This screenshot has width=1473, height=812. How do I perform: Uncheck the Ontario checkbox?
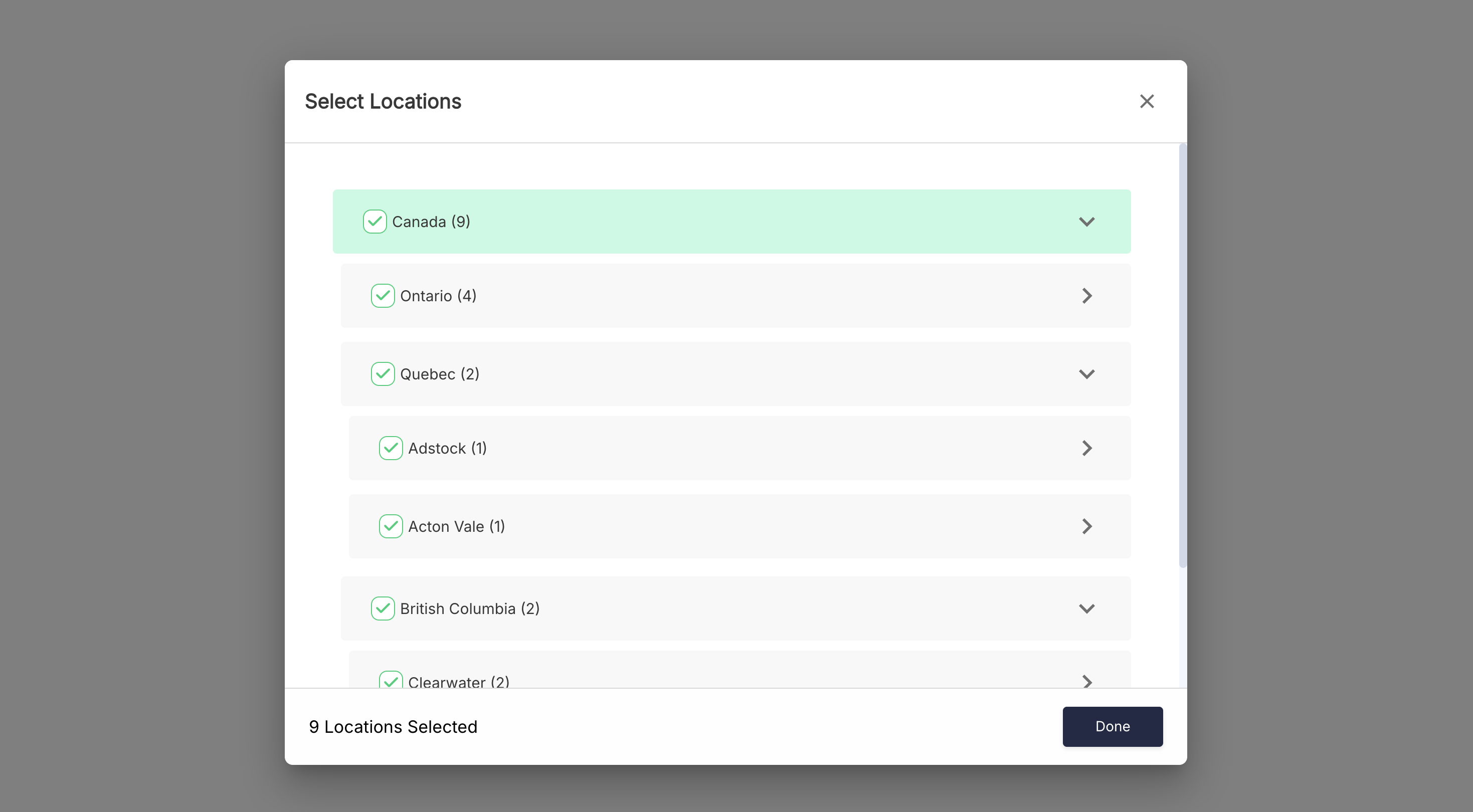pos(383,296)
